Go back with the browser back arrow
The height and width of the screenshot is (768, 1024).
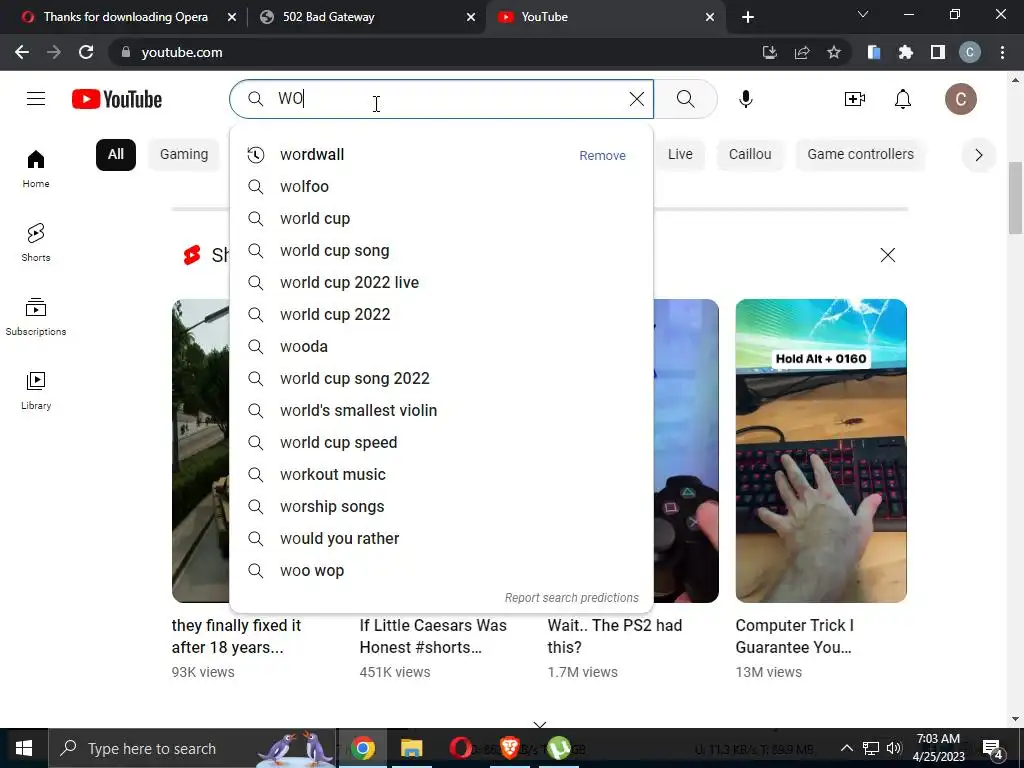pos(22,52)
